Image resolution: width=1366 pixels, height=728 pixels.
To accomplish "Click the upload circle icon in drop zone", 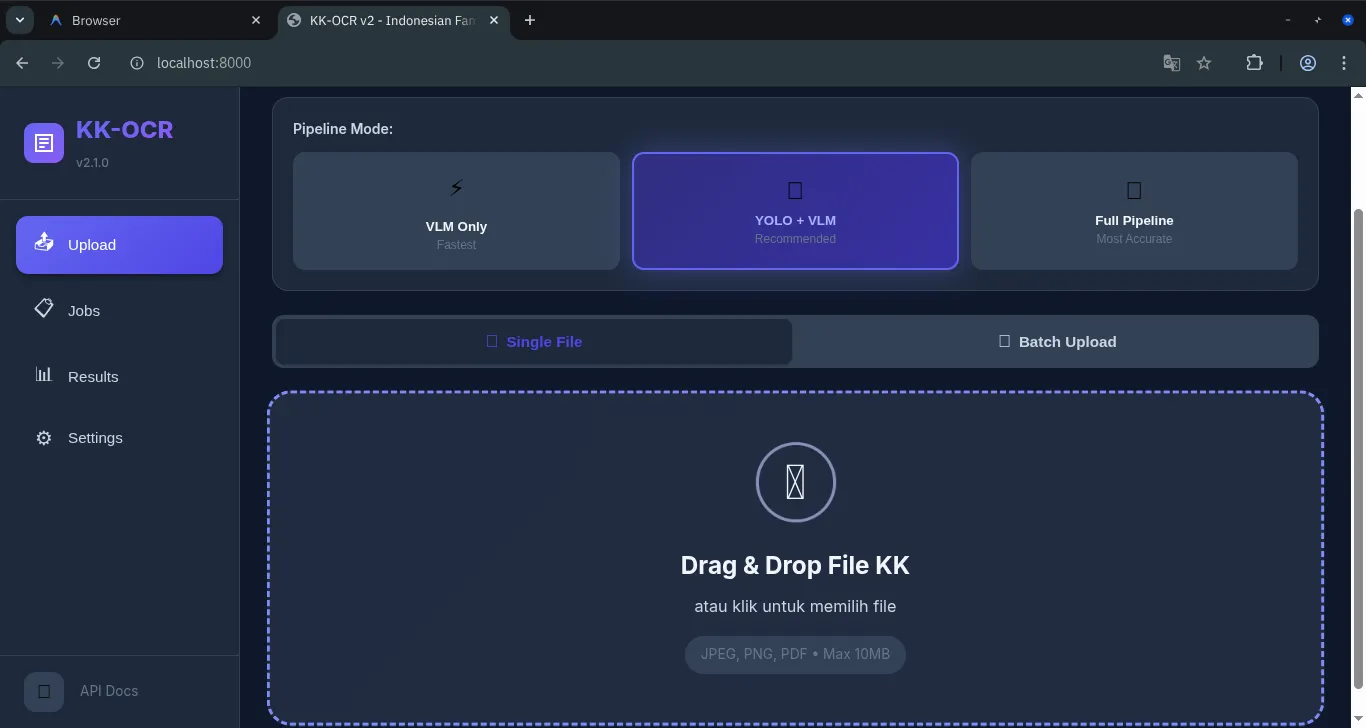I will point(795,482).
